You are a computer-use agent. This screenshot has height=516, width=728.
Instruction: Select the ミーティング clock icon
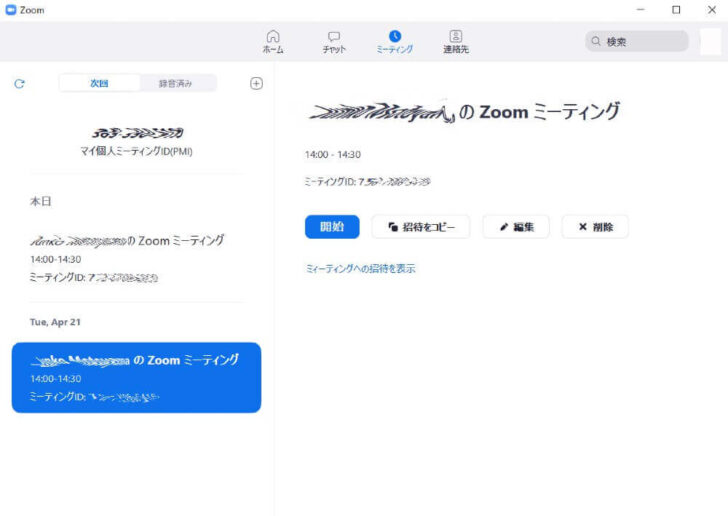coord(394,36)
